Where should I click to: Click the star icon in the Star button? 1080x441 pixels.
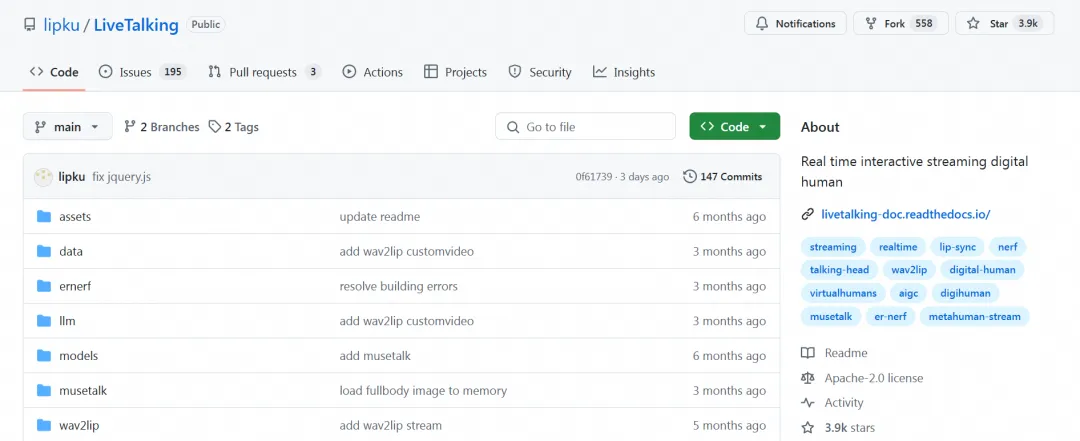[973, 23]
